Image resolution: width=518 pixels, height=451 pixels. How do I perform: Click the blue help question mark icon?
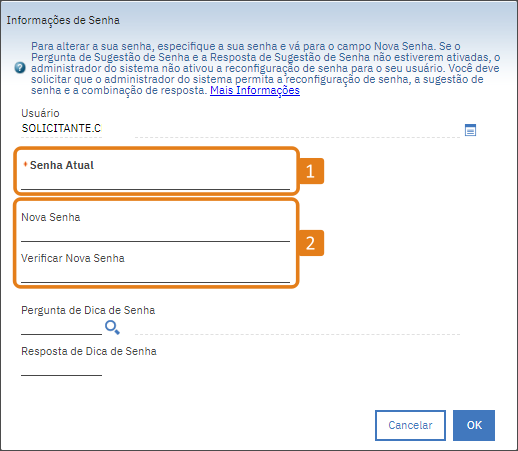(x=20, y=68)
